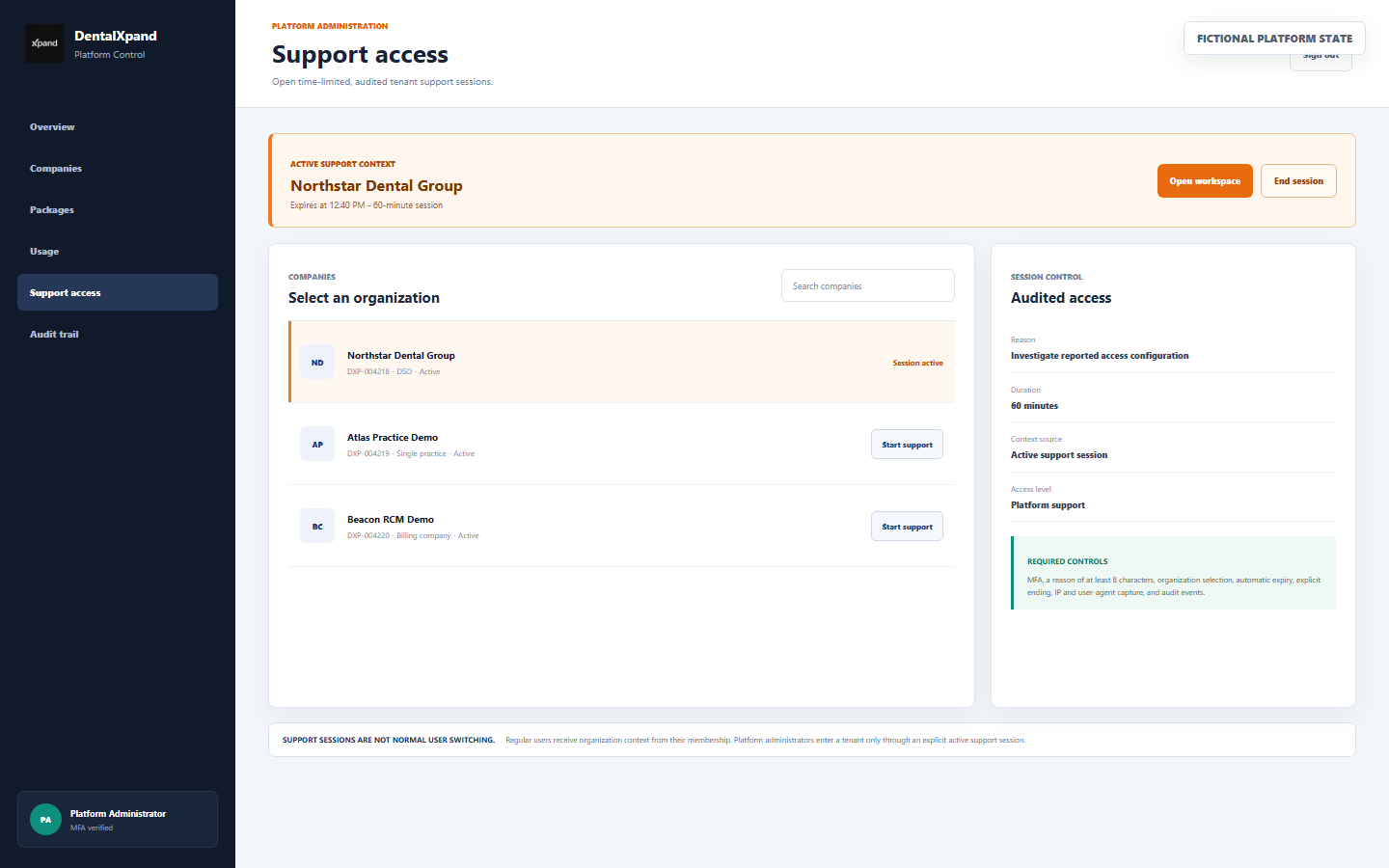This screenshot has width=1389, height=868.
Task: Click the reason 'Investigate reported access configuration'
Action: tap(1100, 356)
